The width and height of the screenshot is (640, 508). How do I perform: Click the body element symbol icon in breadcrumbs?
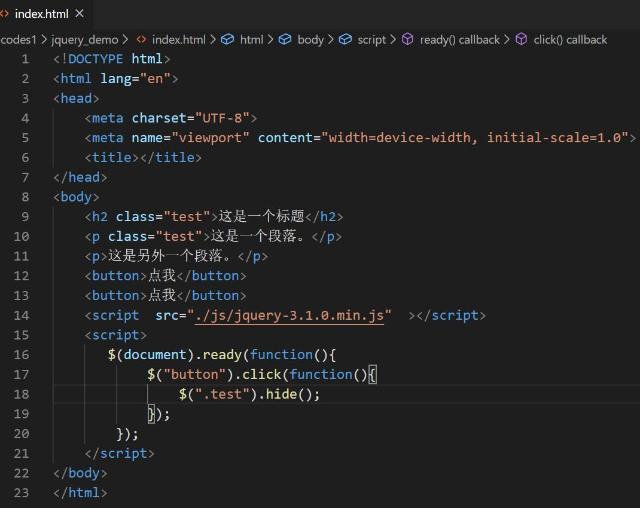coord(285,40)
